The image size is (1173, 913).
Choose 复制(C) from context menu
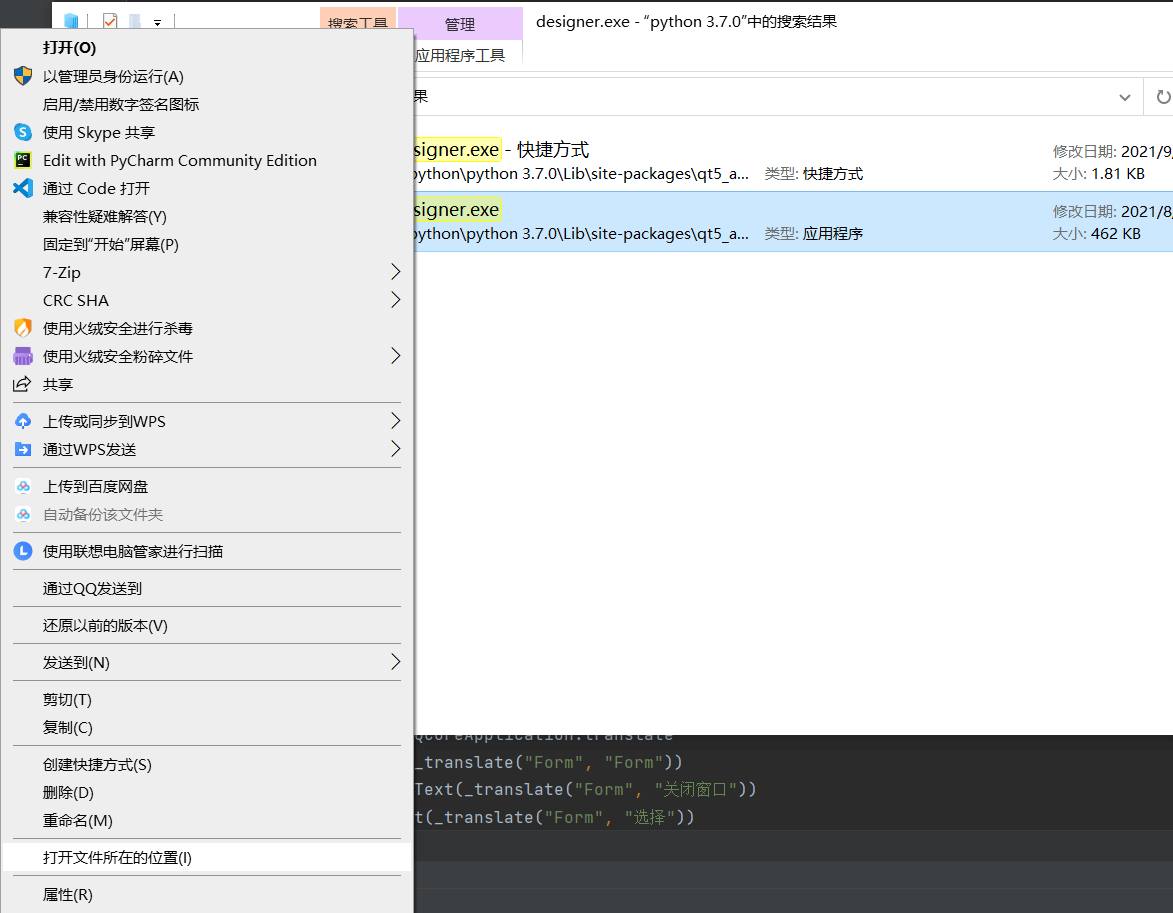pyautogui.click(x=208, y=727)
